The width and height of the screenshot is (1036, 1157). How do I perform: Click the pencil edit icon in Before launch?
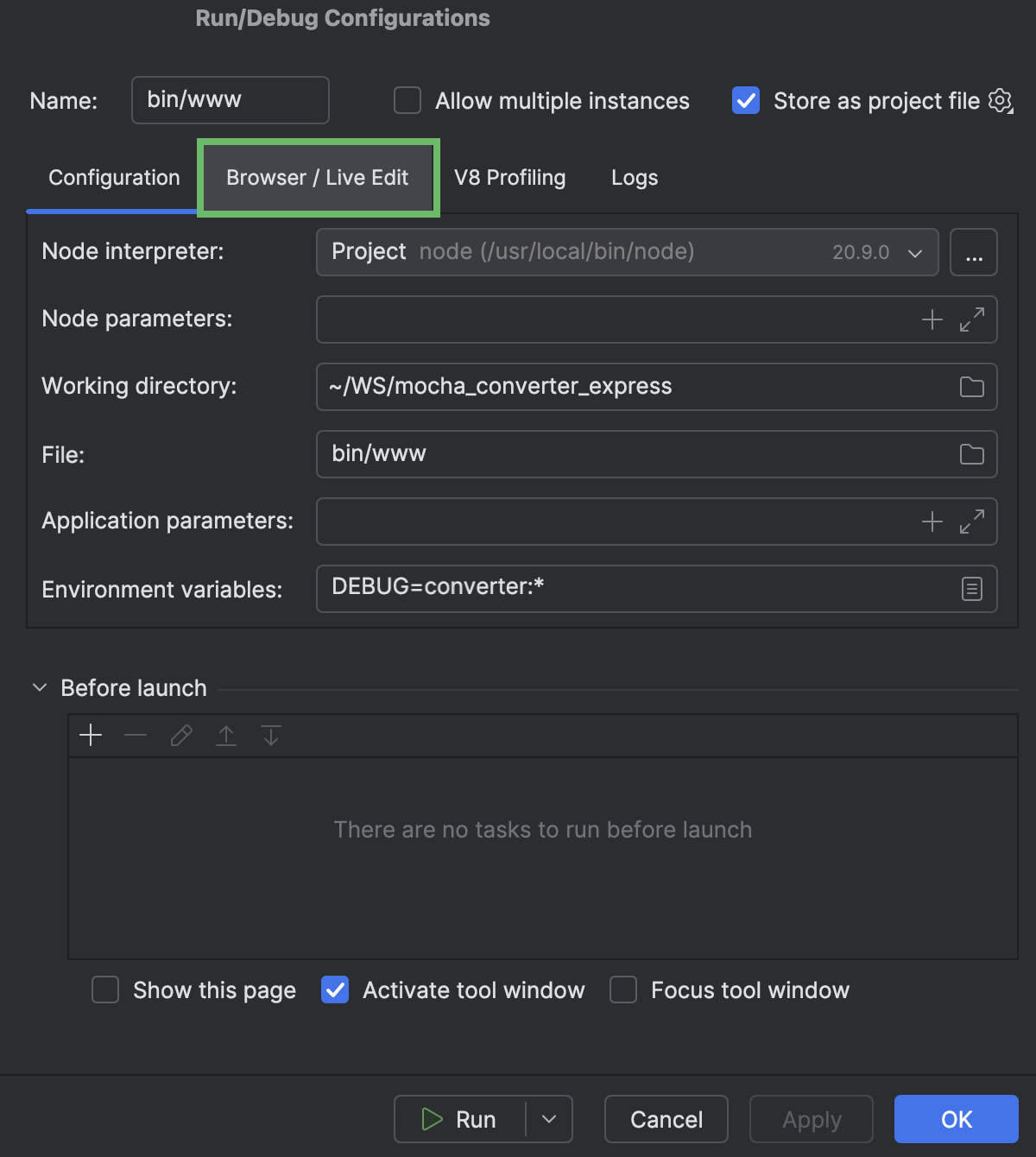pyautogui.click(x=180, y=735)
